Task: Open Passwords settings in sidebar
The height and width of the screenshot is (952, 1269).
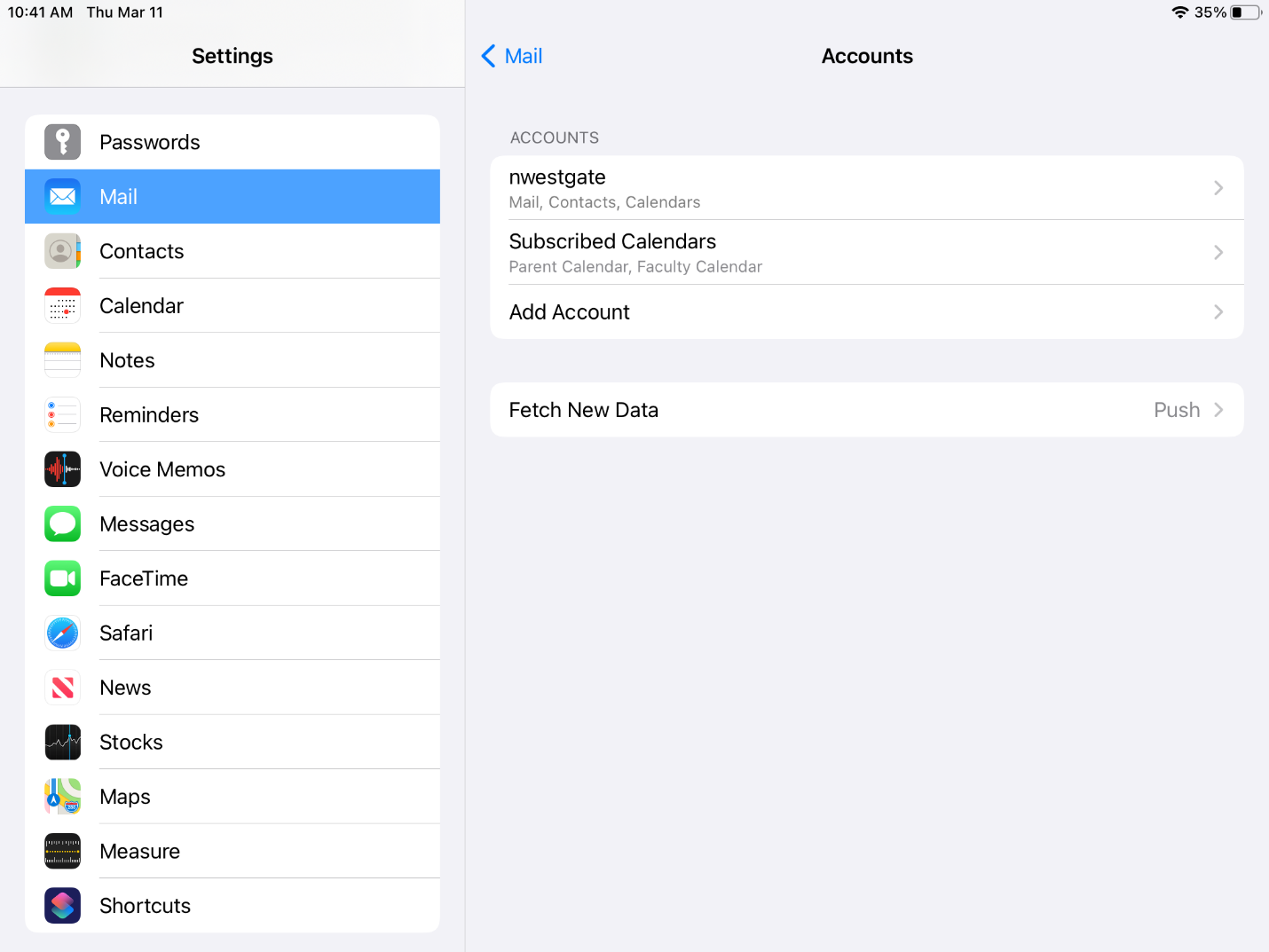Action: tap(233, 142)
